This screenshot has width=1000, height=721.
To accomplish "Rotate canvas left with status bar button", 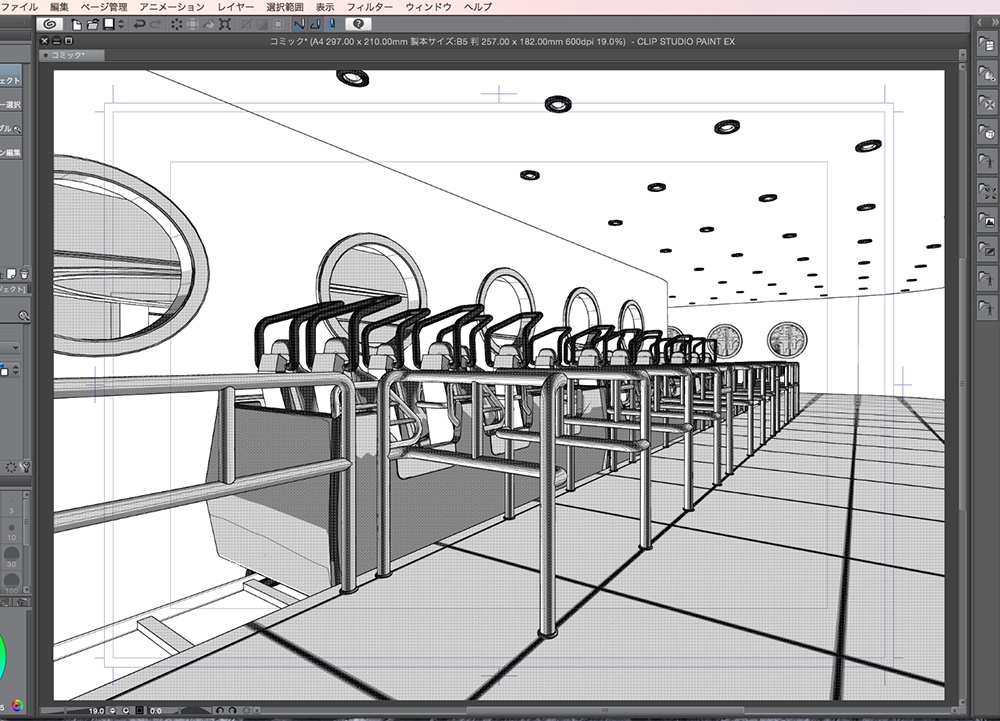I will click(220, 710).
